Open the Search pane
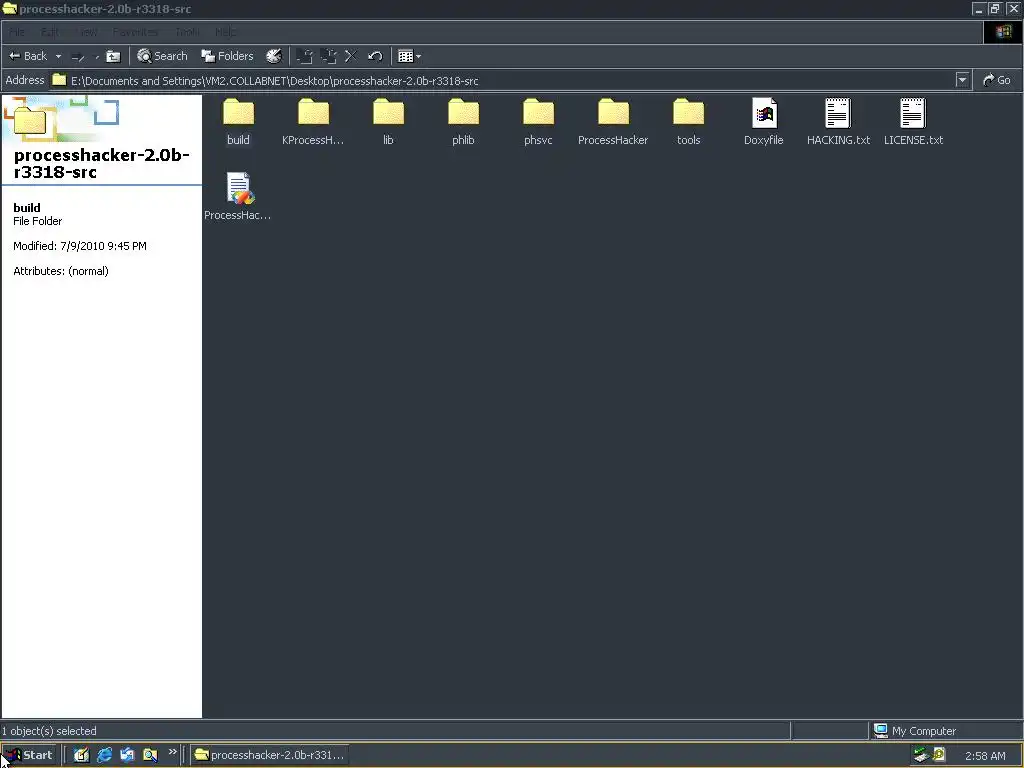This screenshot has width=1024, height=768. pos(162,56)
